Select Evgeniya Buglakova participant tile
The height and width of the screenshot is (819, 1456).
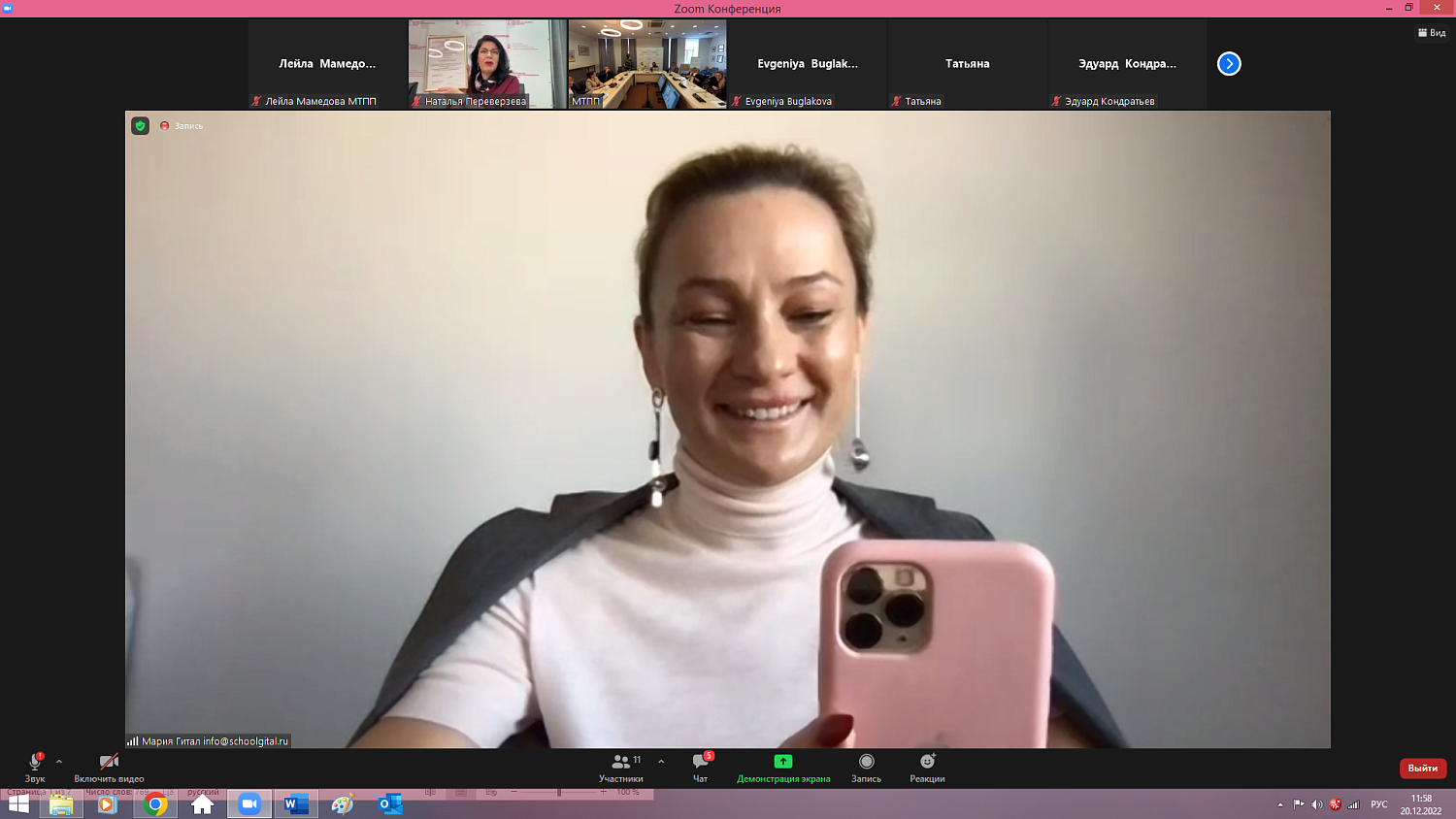[808, 64]
